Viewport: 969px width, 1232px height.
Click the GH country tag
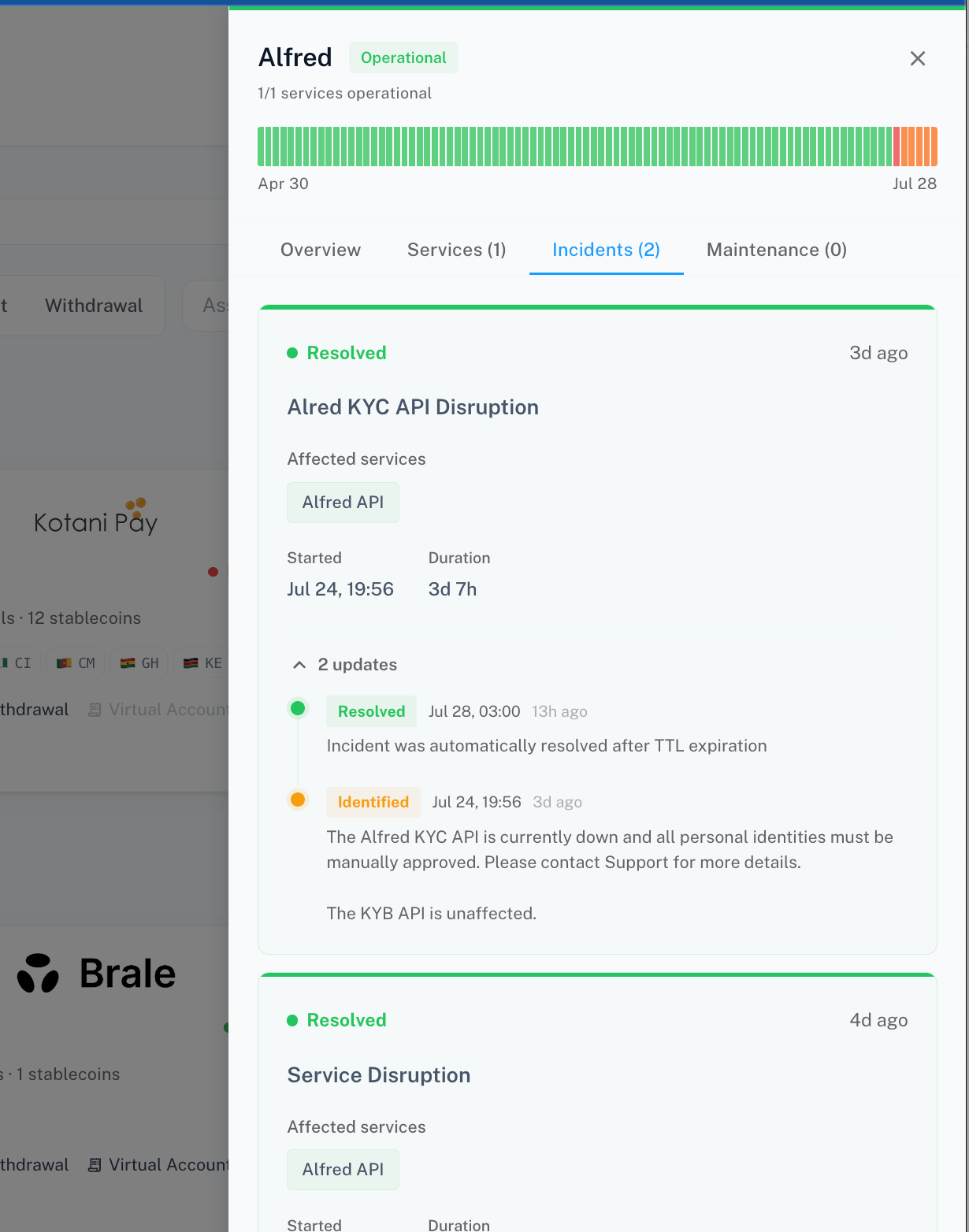(139, 663)
